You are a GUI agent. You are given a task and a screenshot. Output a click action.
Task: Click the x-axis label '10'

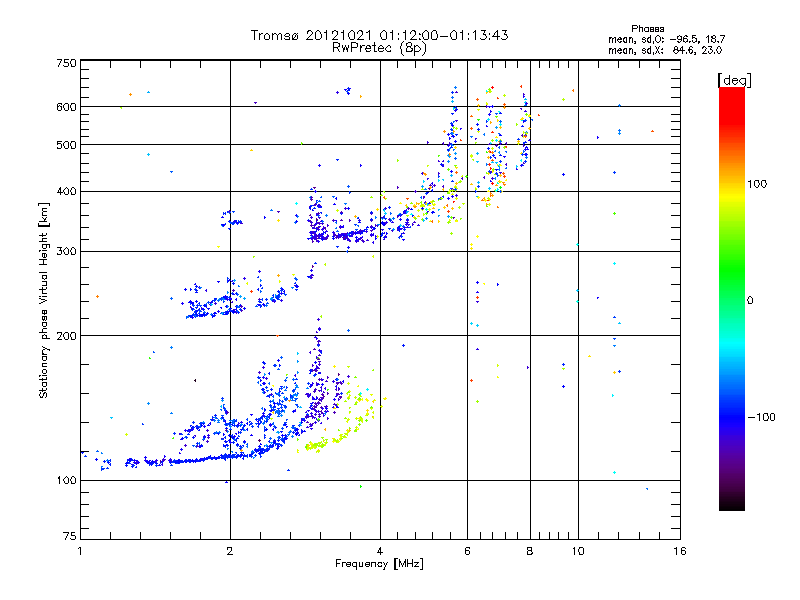click(x=578, y=551)
